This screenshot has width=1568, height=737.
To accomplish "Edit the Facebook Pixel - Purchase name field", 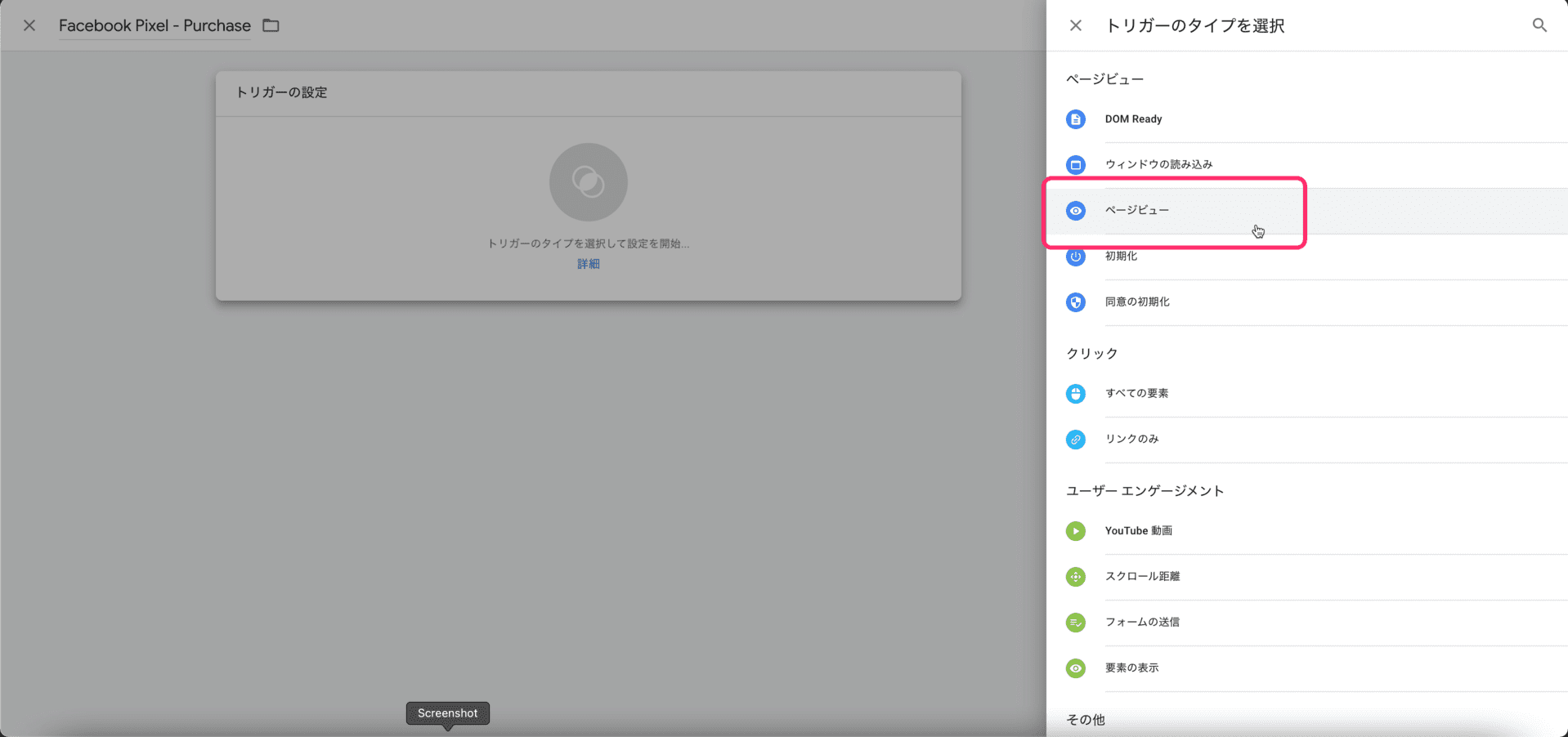I will point(155,25).
